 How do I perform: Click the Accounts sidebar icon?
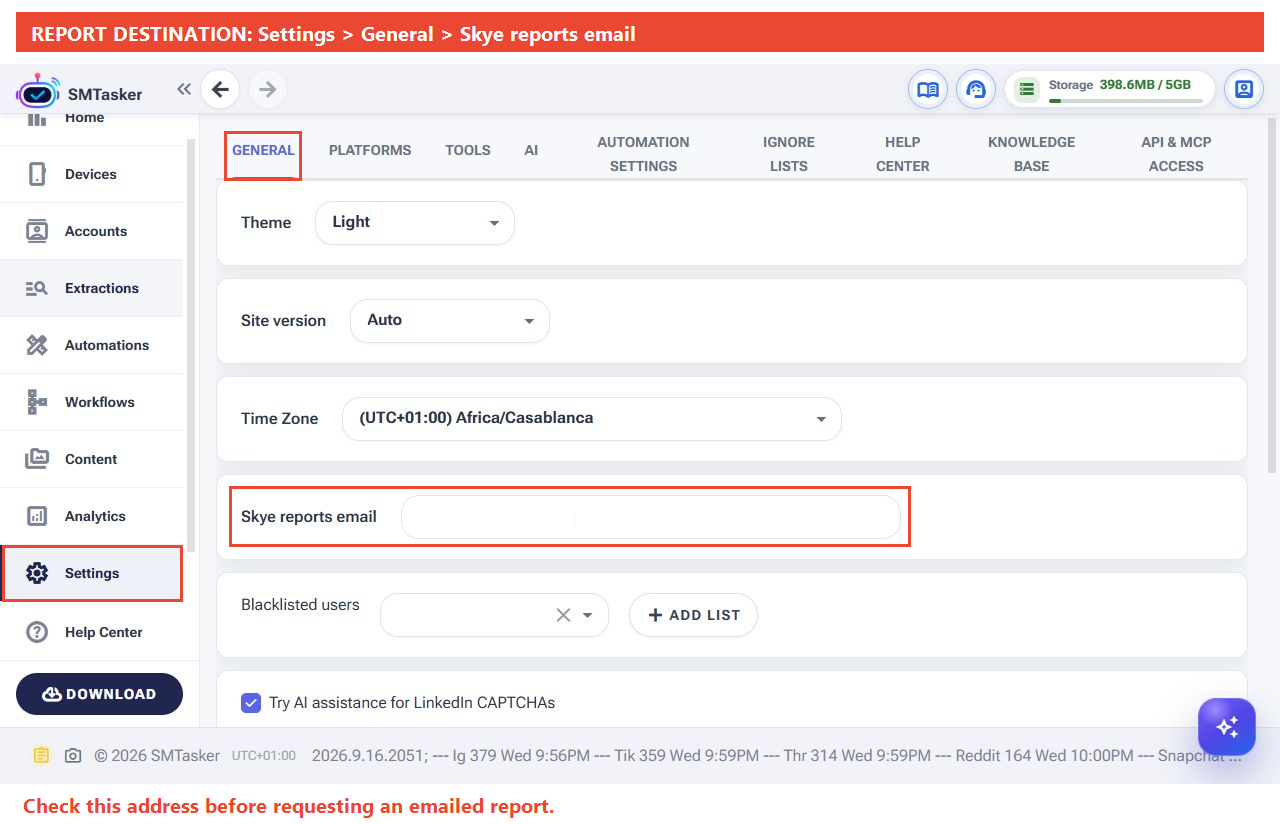click(37, 231)
